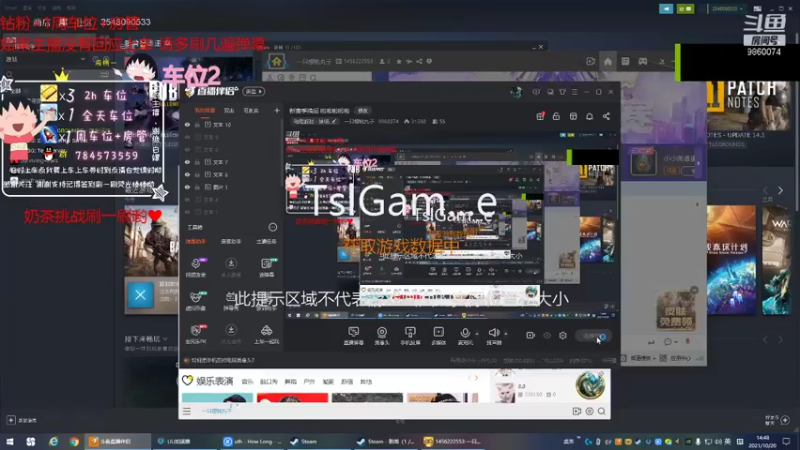Click next arrow in Steam featured carousel
The height and width of the screenshot is (450, 800).
click(x=780, y=190)
